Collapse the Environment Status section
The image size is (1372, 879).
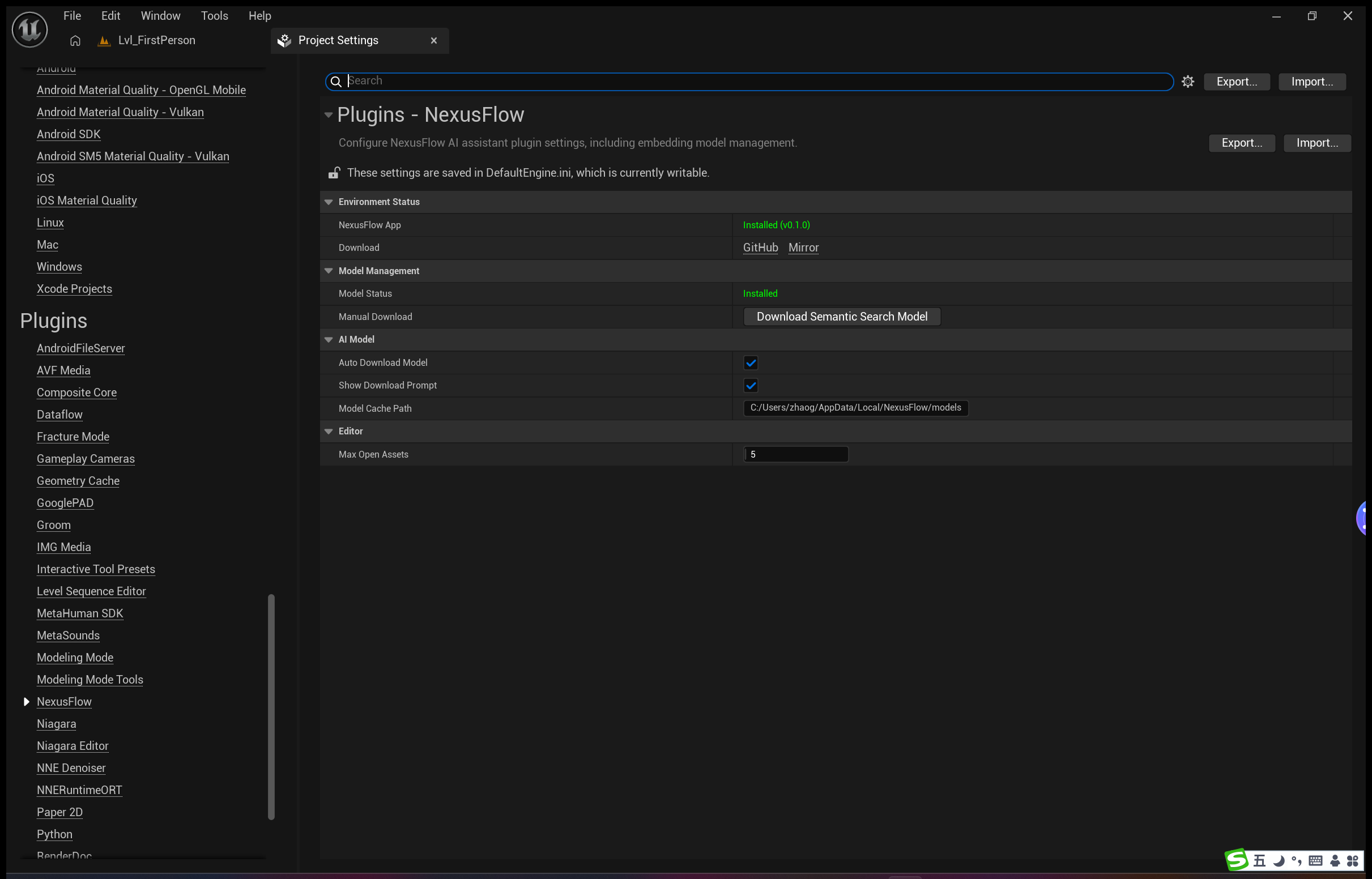pos(329,202)
